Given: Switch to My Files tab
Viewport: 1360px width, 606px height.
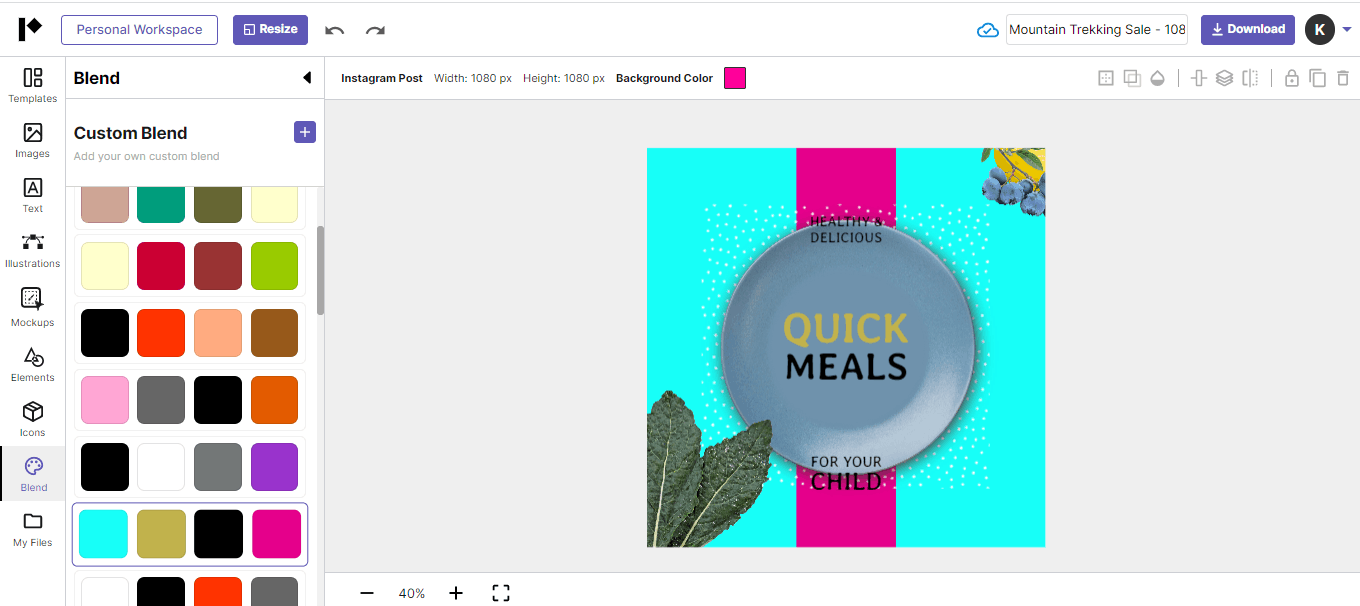Looking at the screenshot, I should coord(33,529).
